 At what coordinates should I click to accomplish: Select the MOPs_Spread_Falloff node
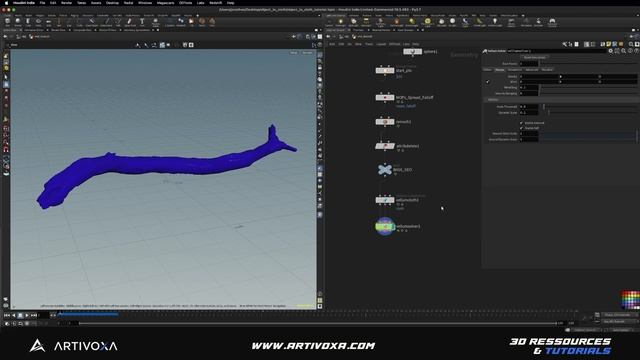pos(385,98)
